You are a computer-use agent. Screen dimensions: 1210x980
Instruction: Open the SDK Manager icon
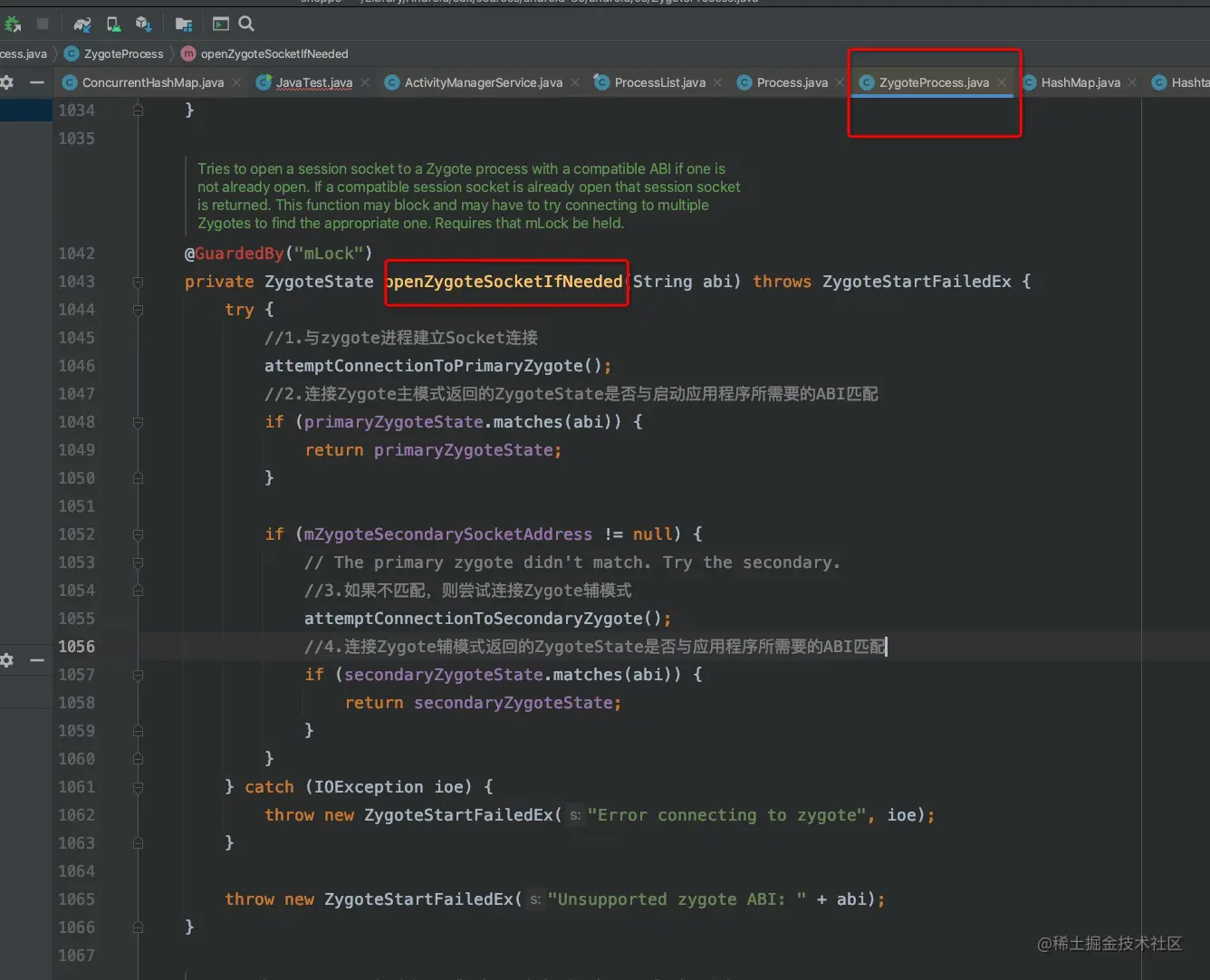point(143,24)
